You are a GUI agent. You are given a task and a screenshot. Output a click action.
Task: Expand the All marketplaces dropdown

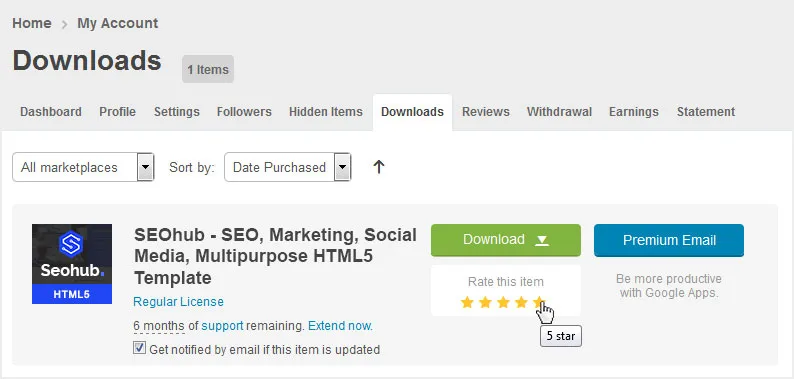[x=83, y=167]
